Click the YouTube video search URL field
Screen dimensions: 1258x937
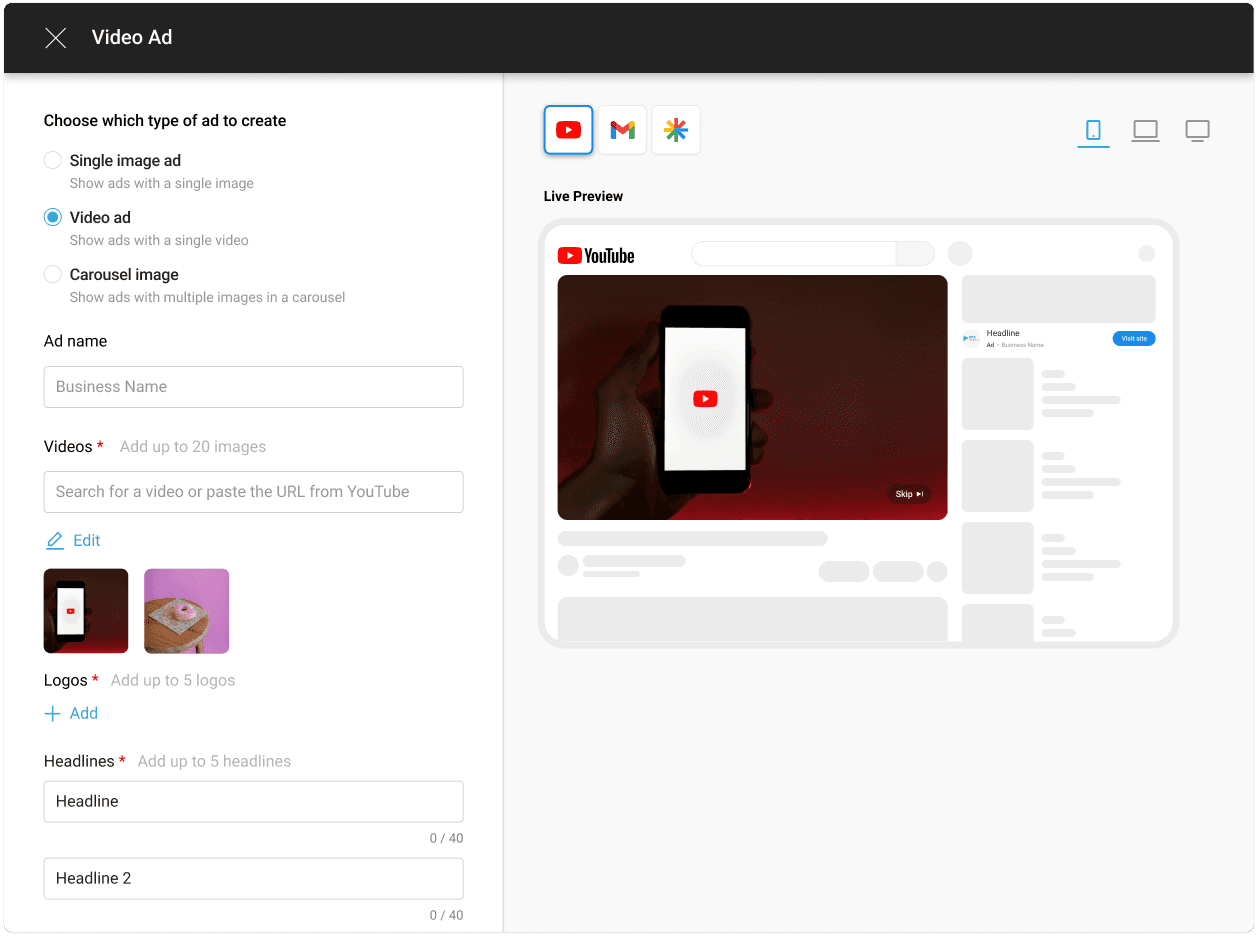tap(253, 492)
